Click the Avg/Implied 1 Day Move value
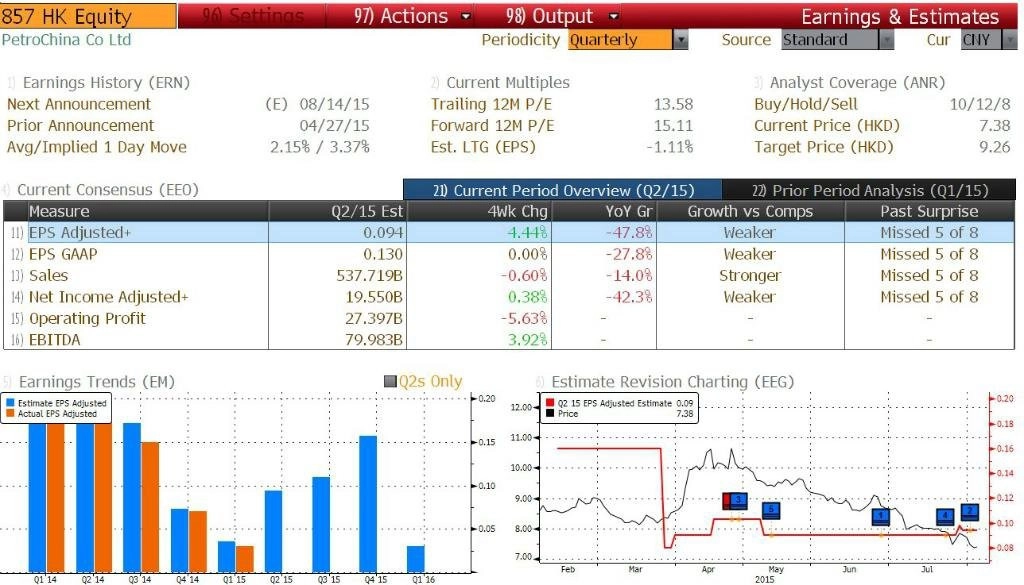 320,148
